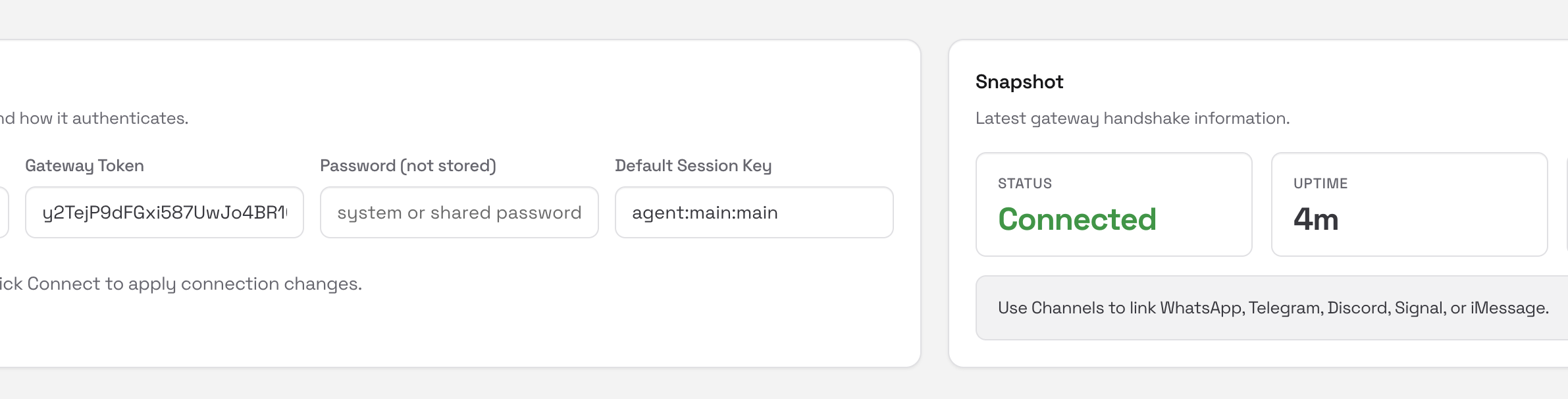
Task: Click the Connect to apply changes hint
Action: pyautogui.click(x=181, y=284)
